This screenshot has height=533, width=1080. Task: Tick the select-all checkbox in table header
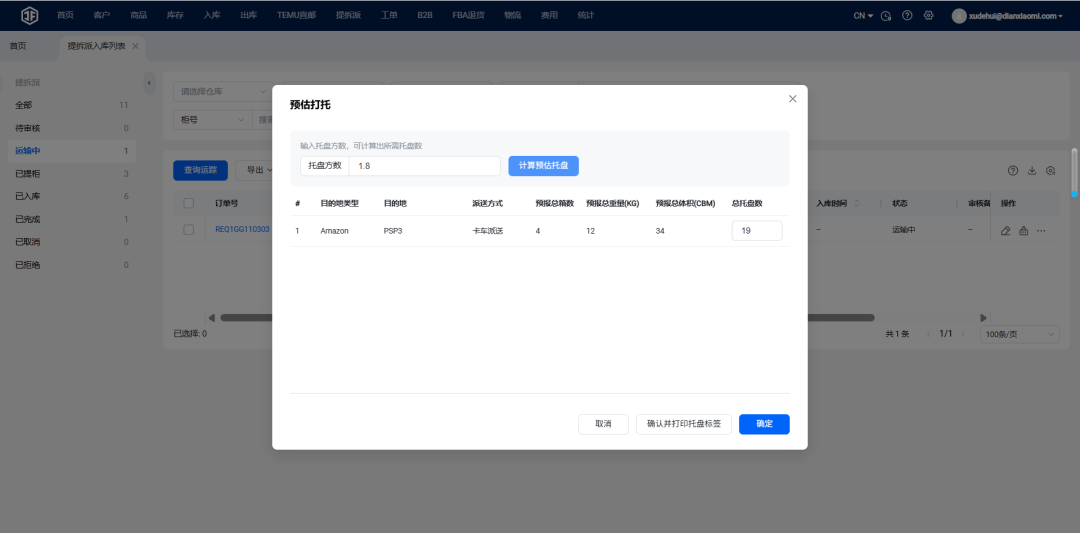point(188,203)
